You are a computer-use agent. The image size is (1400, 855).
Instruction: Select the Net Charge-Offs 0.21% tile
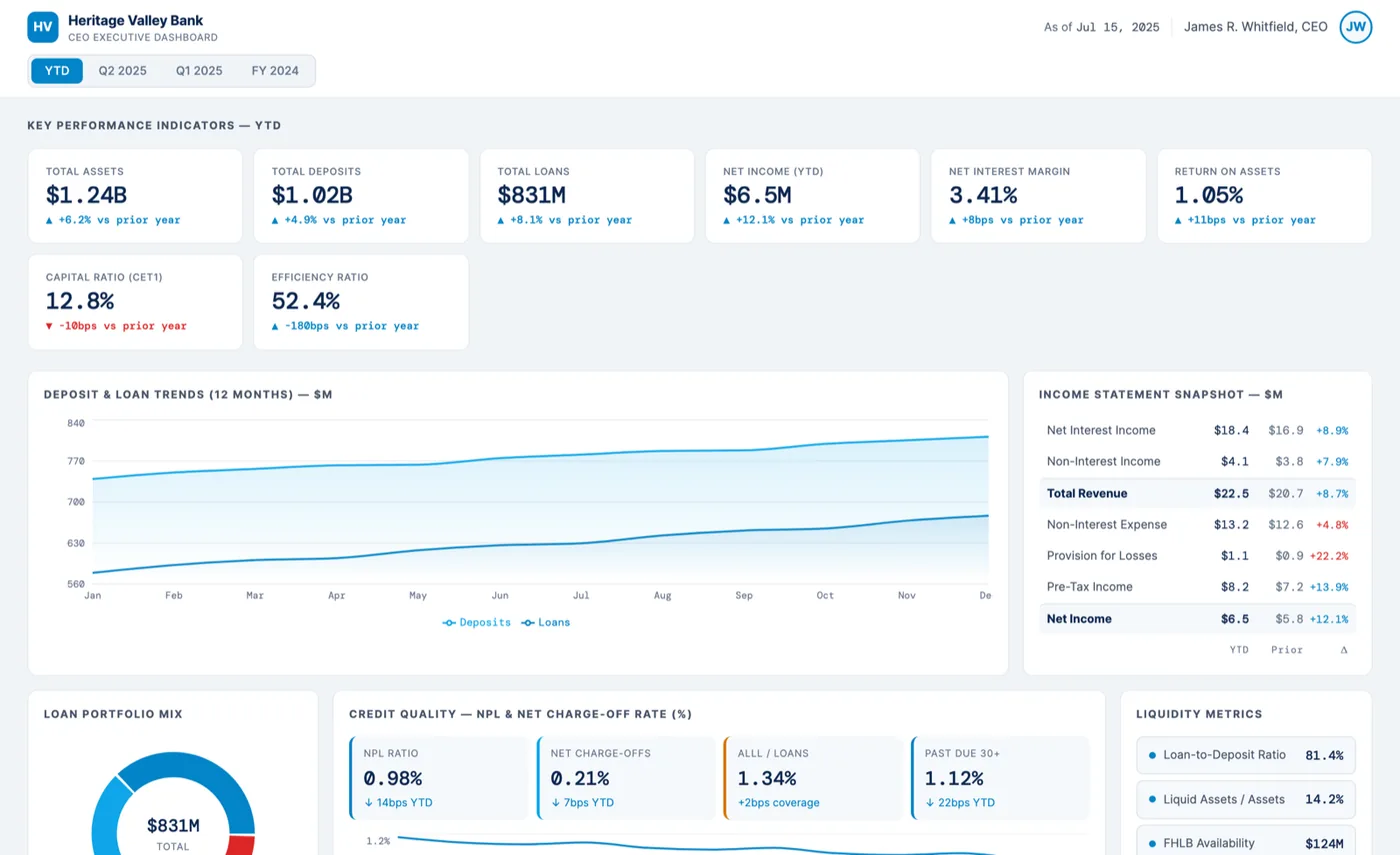[x=625, y=778]
